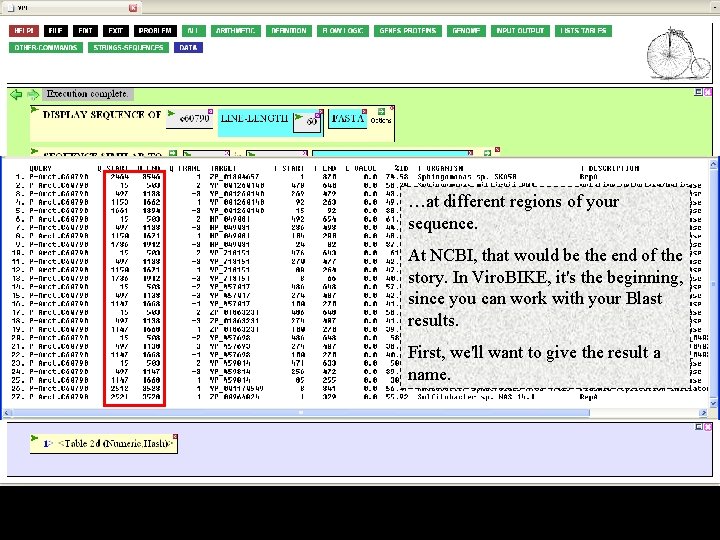Click the up arrow of table vertical scrollbar
The width and height of the screenshot is (720, 540).
[714, 163]
